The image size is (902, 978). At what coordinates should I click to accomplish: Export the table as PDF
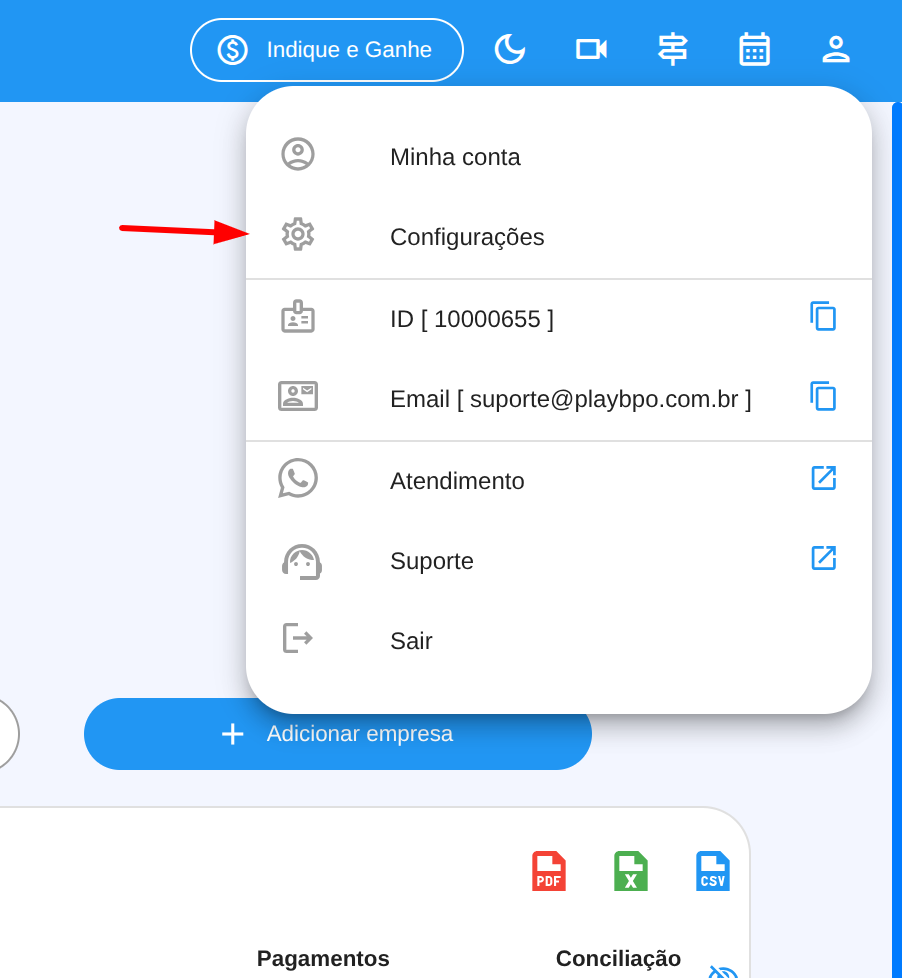coord(549,871)
